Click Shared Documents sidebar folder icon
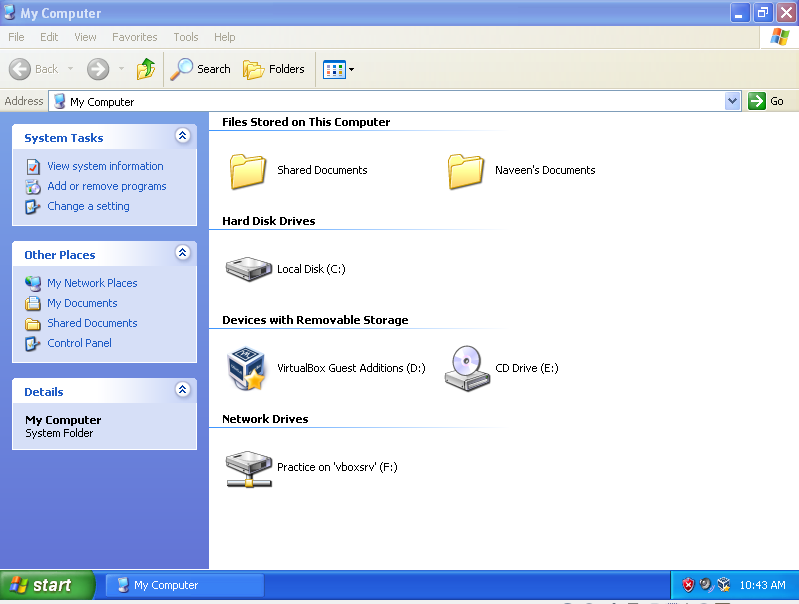 click(33, 324)
